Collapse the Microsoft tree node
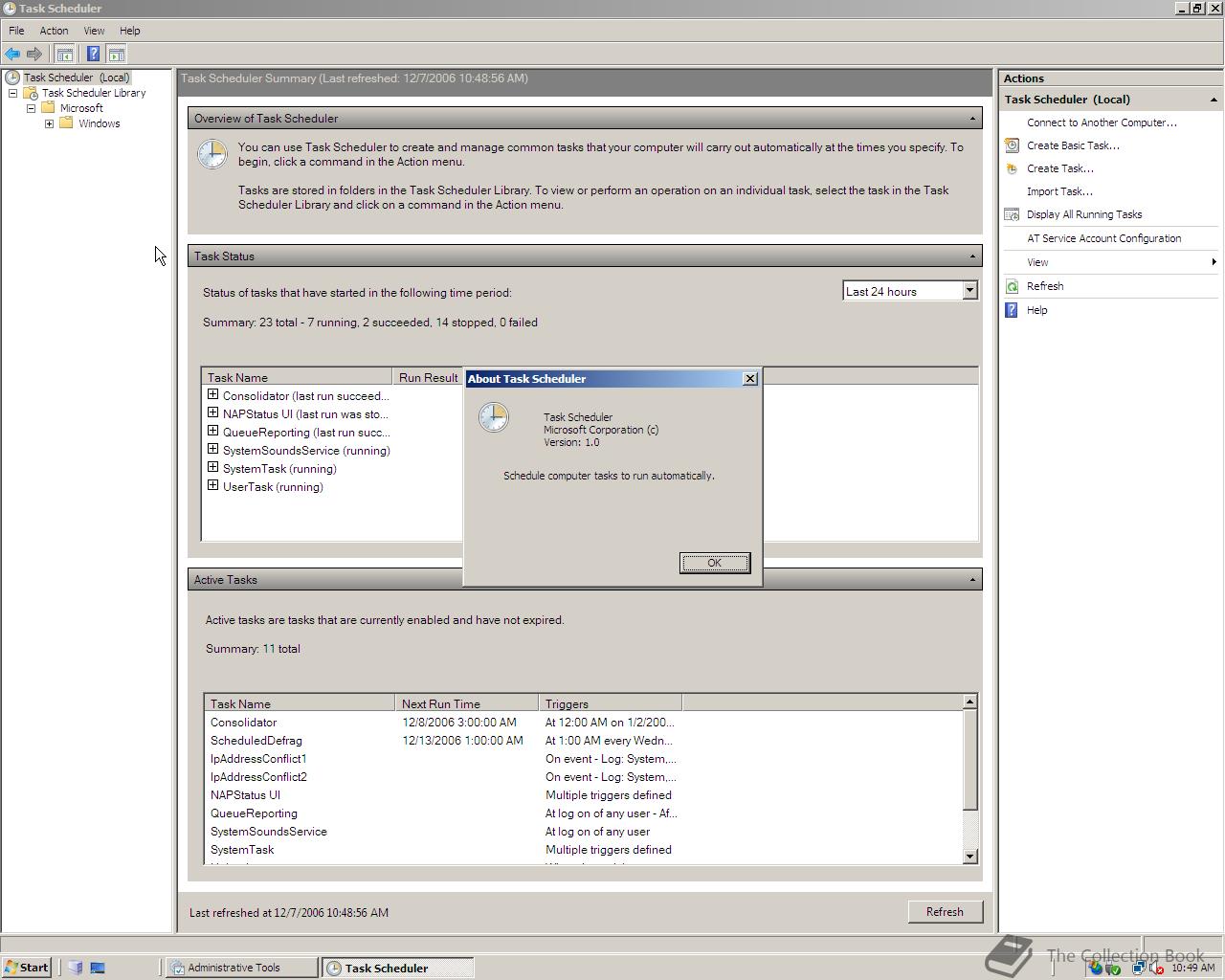The image size is (1225, 980). pos(31,108)
